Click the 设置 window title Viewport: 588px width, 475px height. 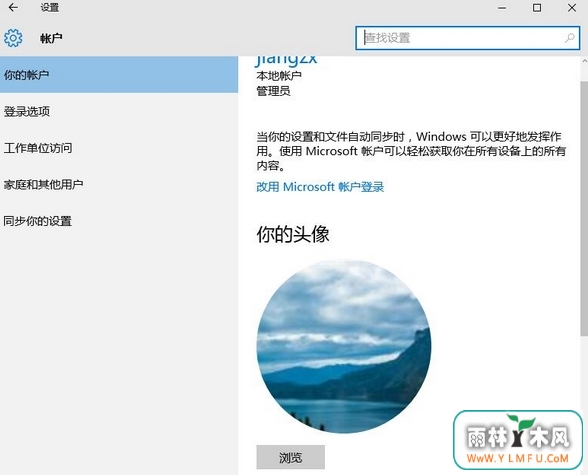pyautogui.click(x=50, y=7)
